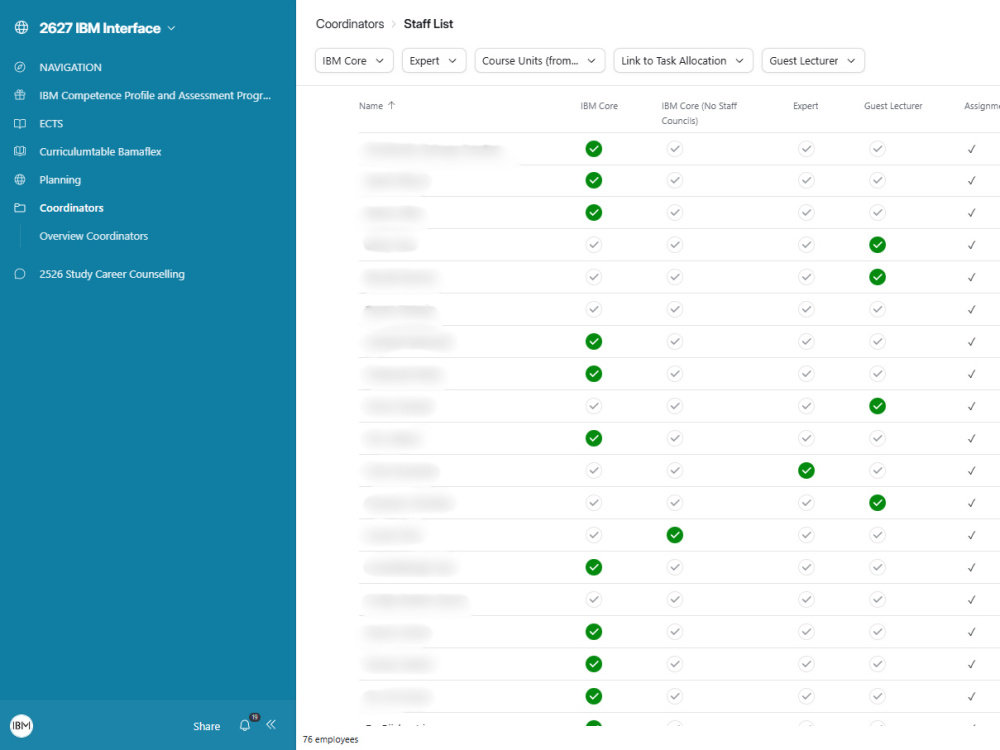Click the Name column header
Viewport: 1000px width, 750px height.
[371, 106]
